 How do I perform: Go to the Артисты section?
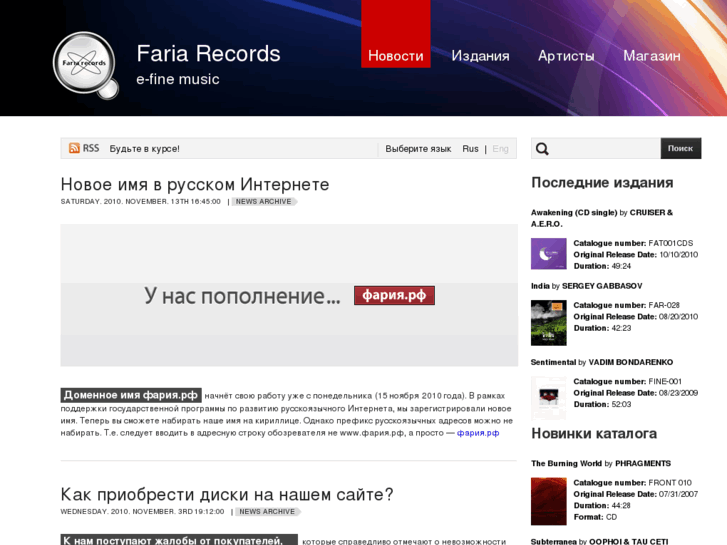click(566, 56)
